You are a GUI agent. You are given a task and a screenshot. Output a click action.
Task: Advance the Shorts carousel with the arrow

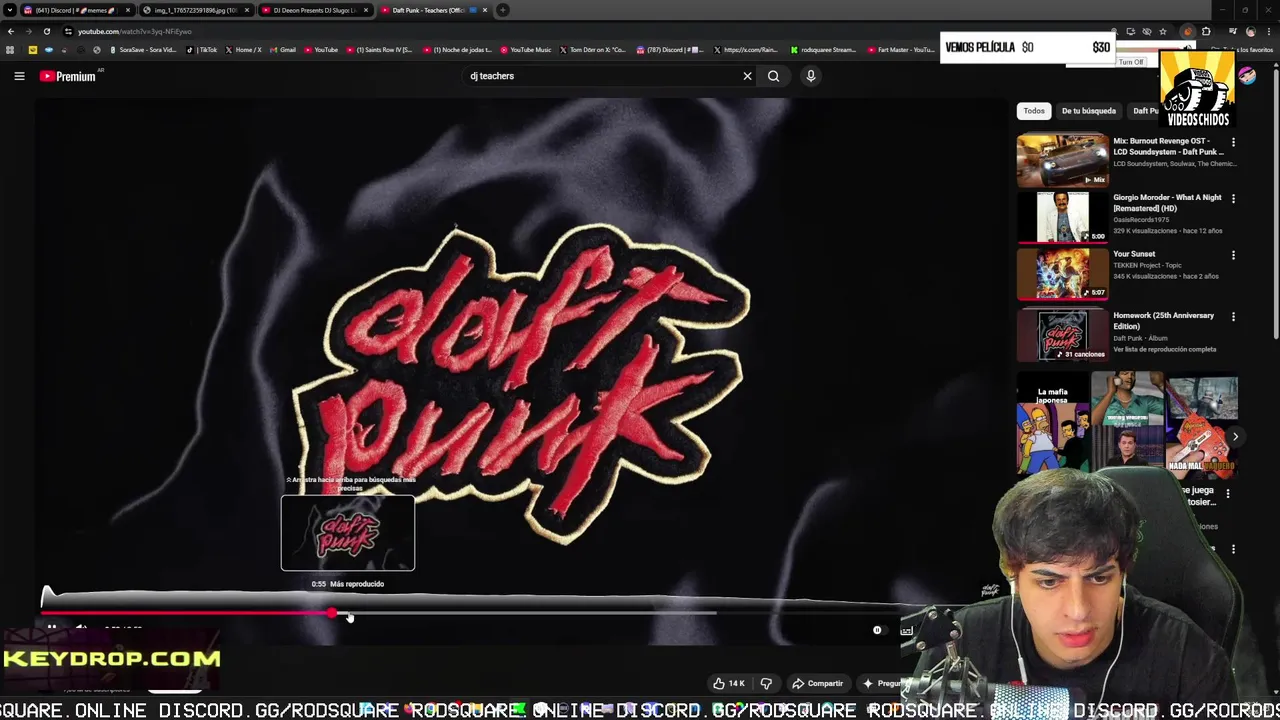coord(1235,437)
